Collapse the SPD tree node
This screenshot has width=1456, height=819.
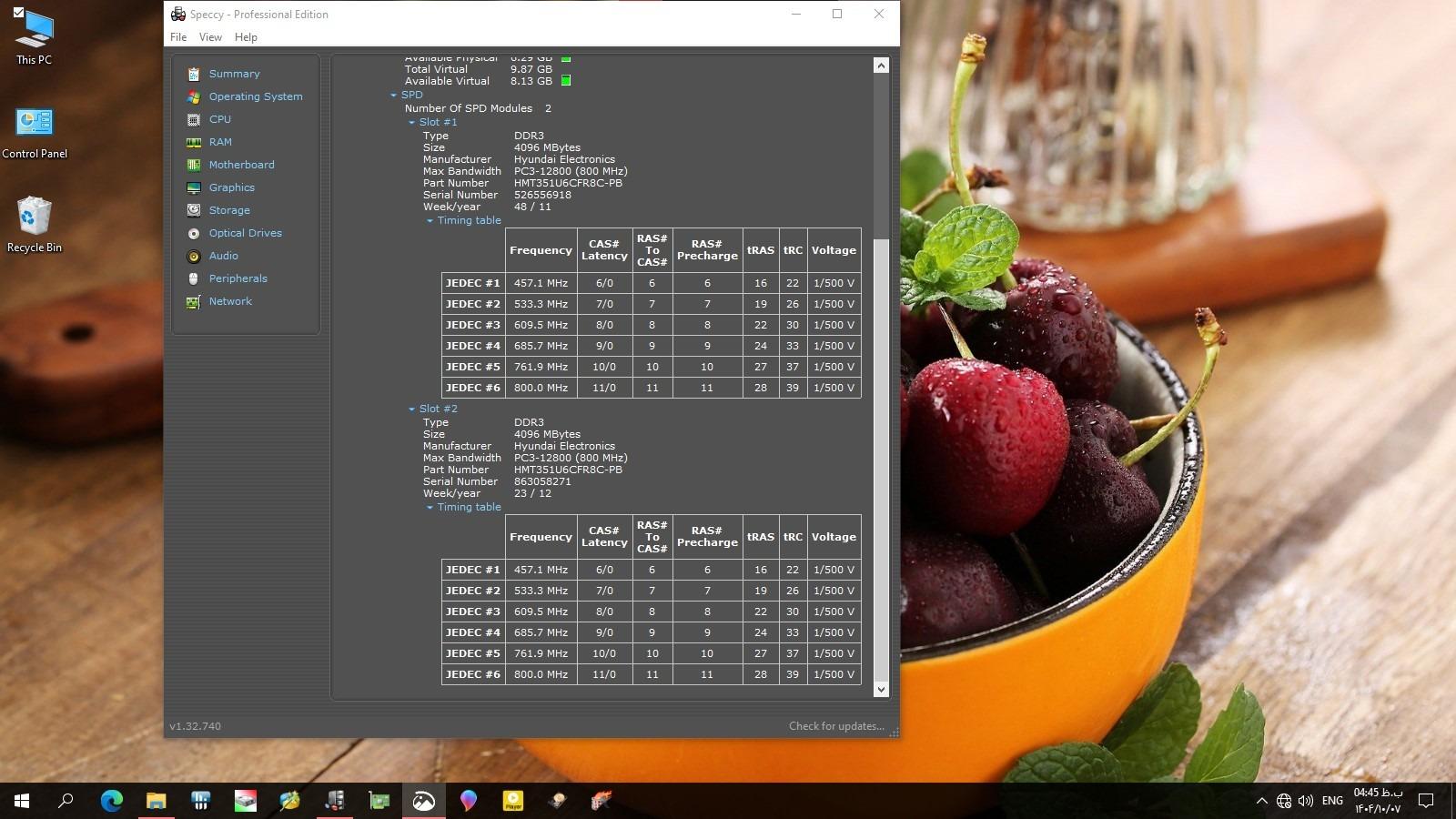(x=394, y=95)
